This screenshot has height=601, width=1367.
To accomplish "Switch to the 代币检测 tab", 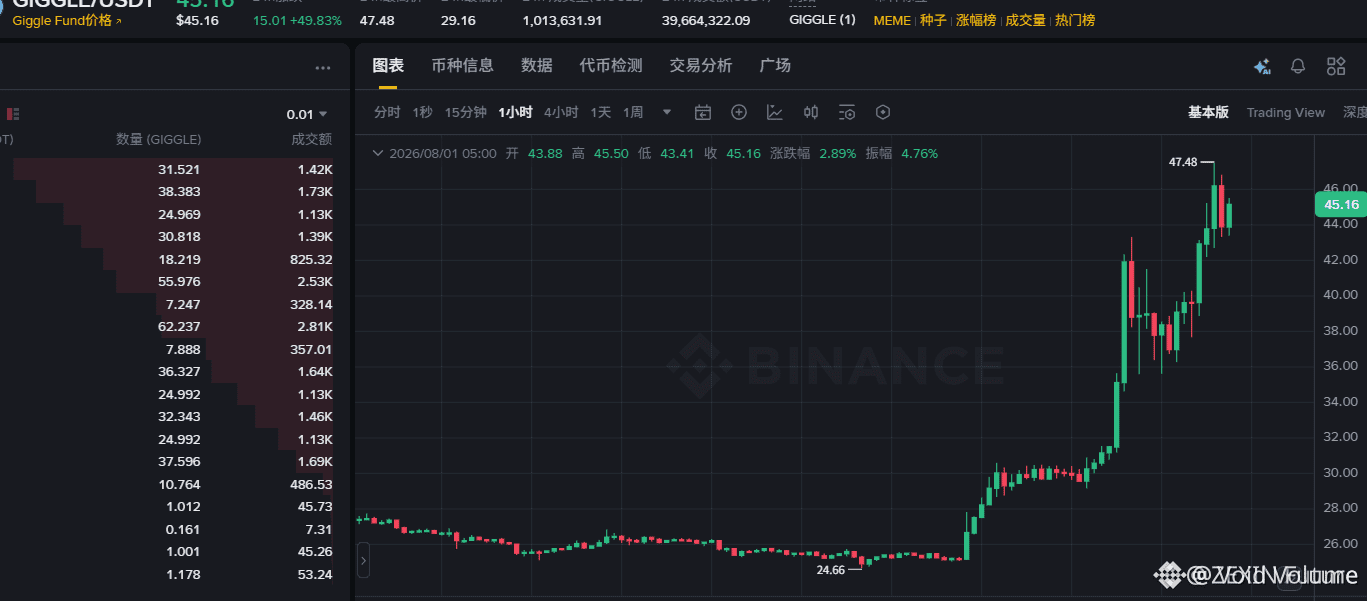I will click(x=611, y=65).
